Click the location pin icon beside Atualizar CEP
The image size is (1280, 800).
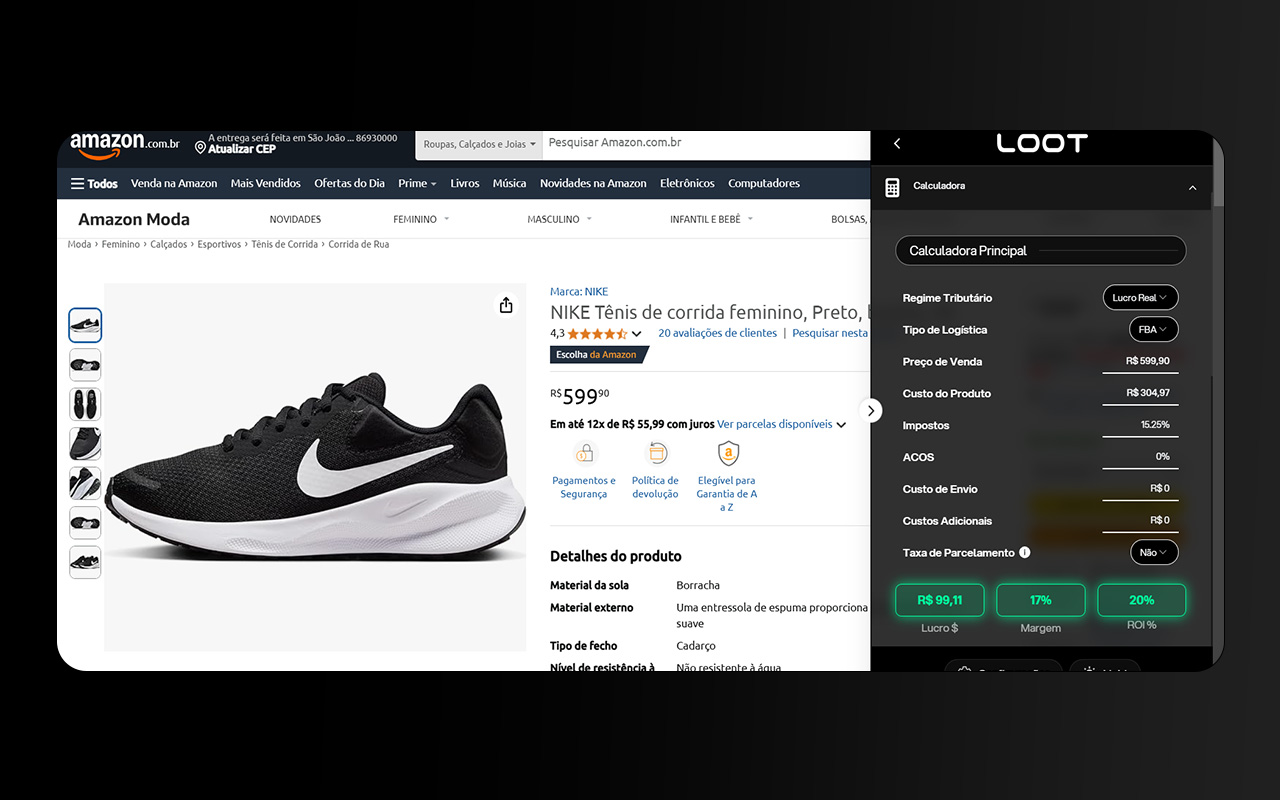tap(200, 148)
